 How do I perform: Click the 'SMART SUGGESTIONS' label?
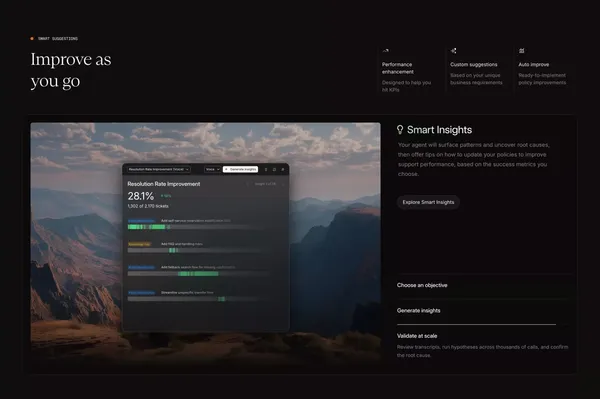point(58,39)
